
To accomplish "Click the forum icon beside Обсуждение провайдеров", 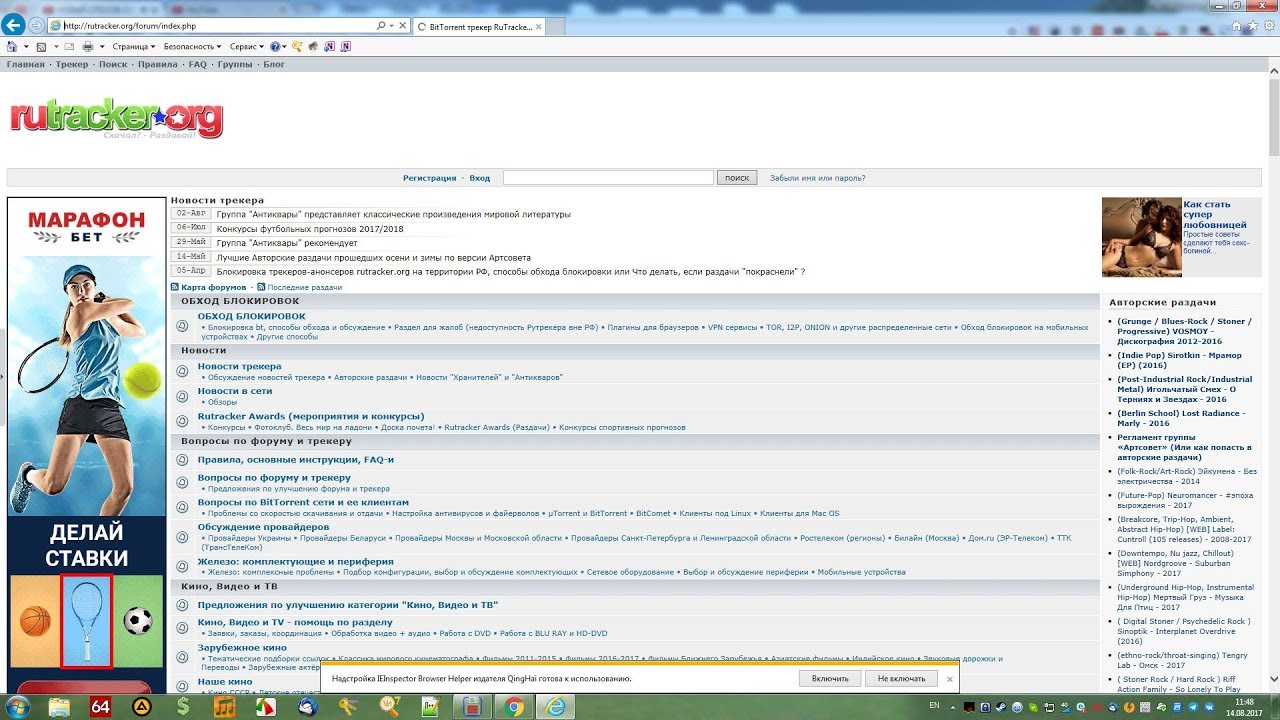I will pyautogui.click(x=182, y=531).
